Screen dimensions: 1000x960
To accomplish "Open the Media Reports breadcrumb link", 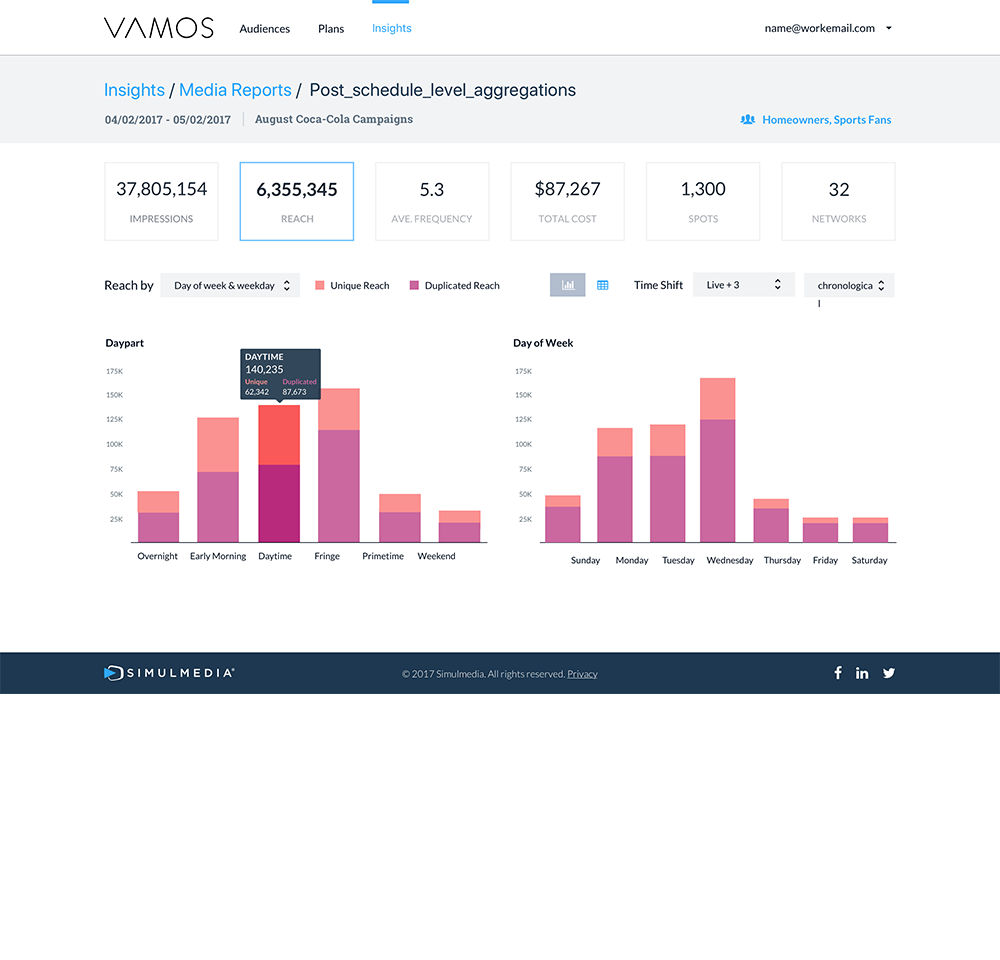I will click(x=235, y=90).
